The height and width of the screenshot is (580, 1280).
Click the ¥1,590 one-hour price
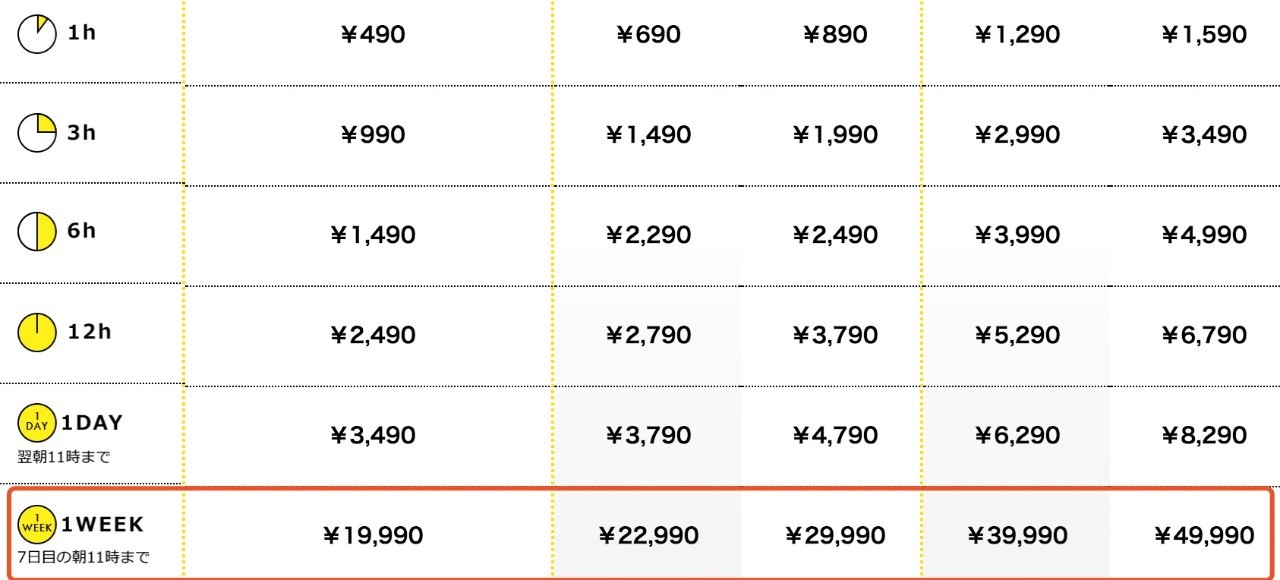click(1203, 35)
